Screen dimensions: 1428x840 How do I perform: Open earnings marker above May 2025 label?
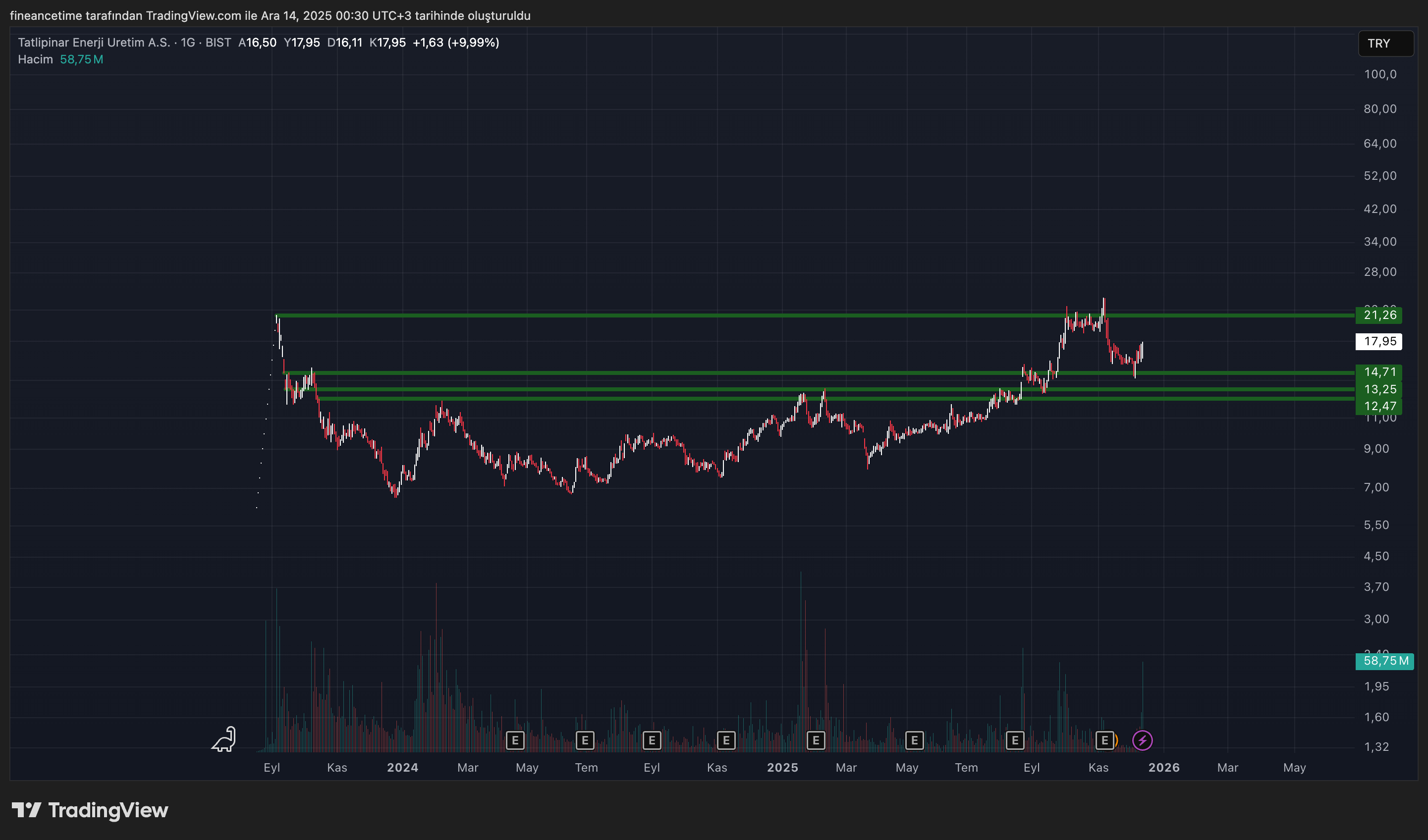point(914,740)
